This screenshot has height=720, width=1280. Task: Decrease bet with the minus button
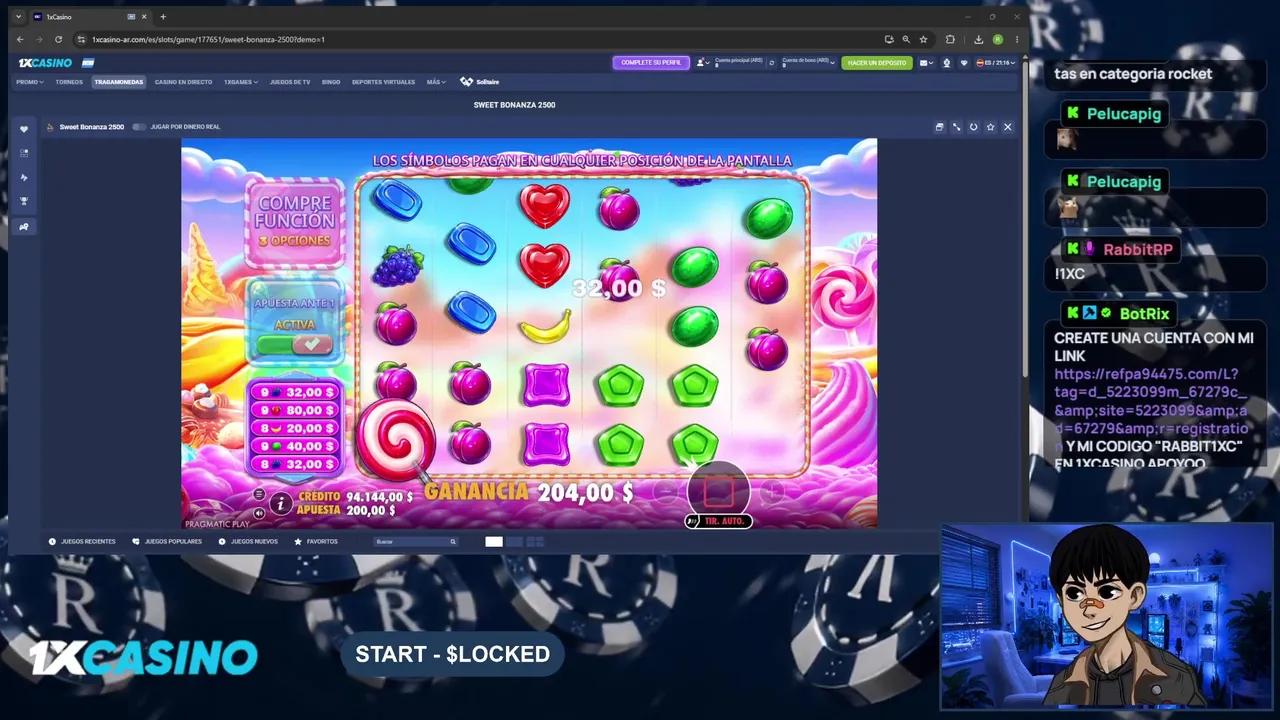(x=666, y=490)
